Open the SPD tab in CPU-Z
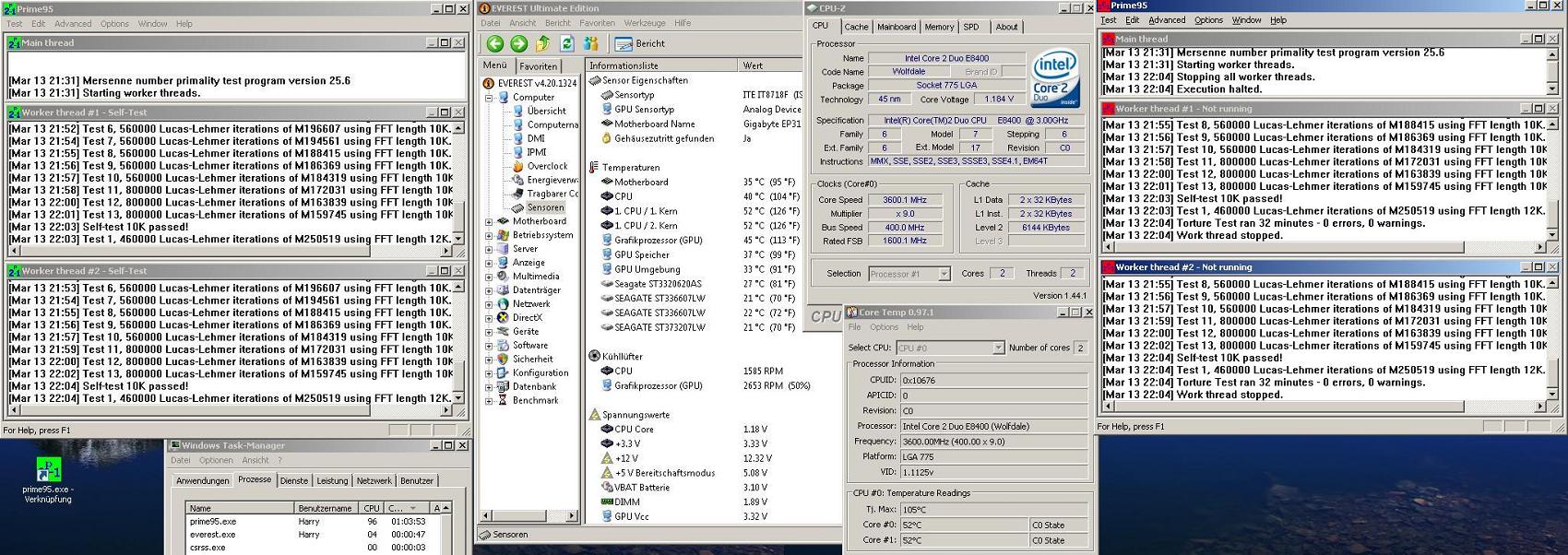Screen dimensions: 1568x555 [x=971, y=27]
